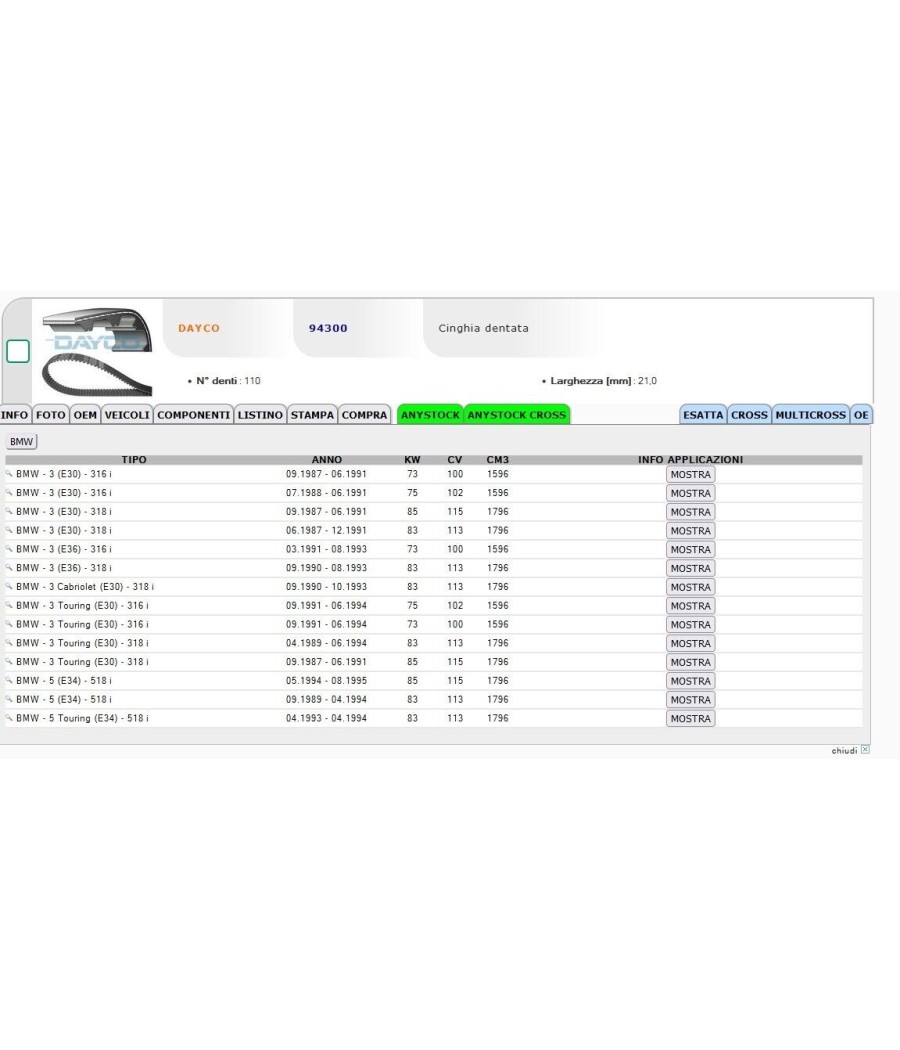
Task: Show applications for E30 316i 73 kW 09.1987
Action: [x=690, y=475]
